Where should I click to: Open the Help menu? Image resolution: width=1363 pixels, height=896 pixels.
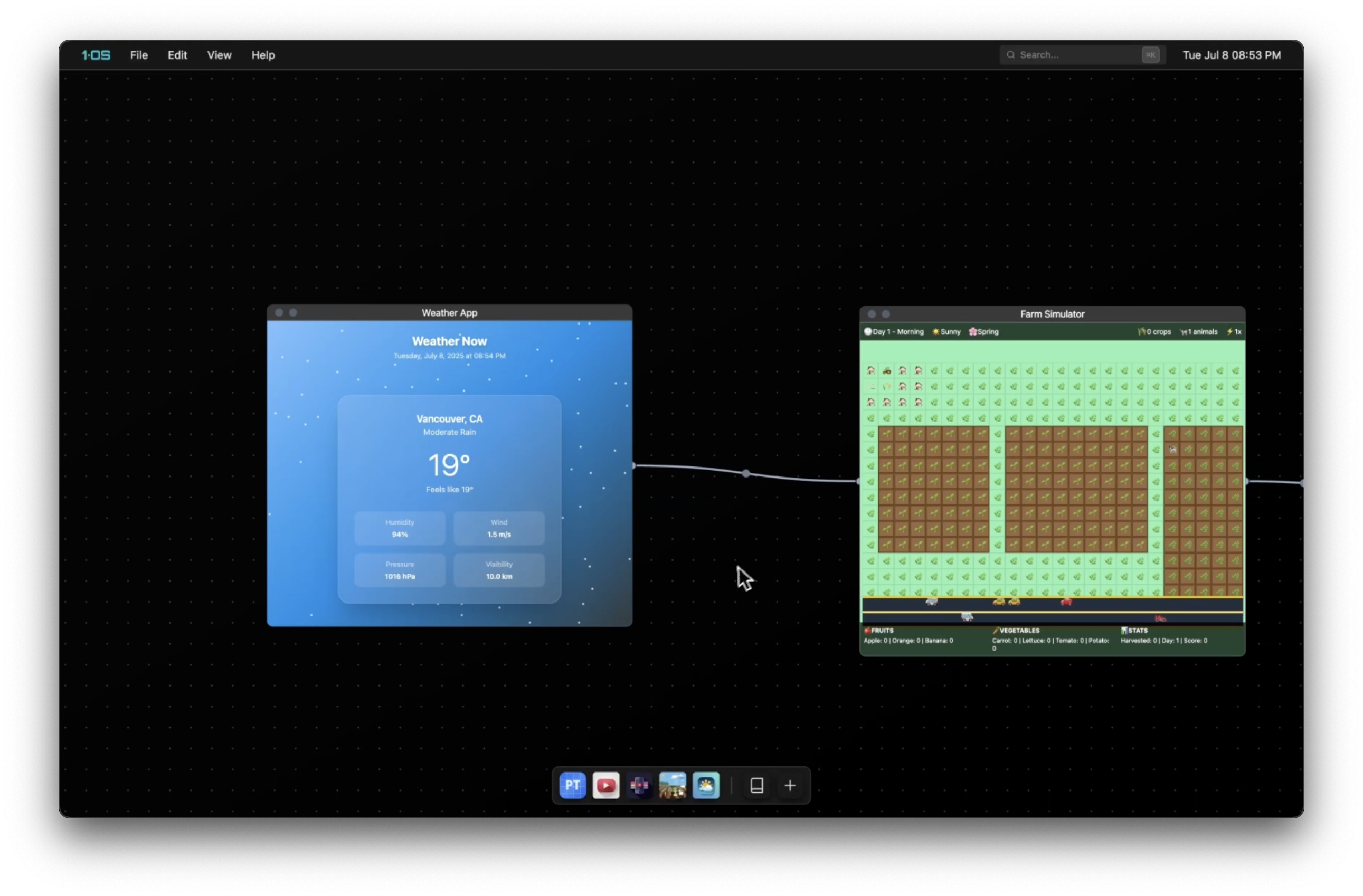263,55
